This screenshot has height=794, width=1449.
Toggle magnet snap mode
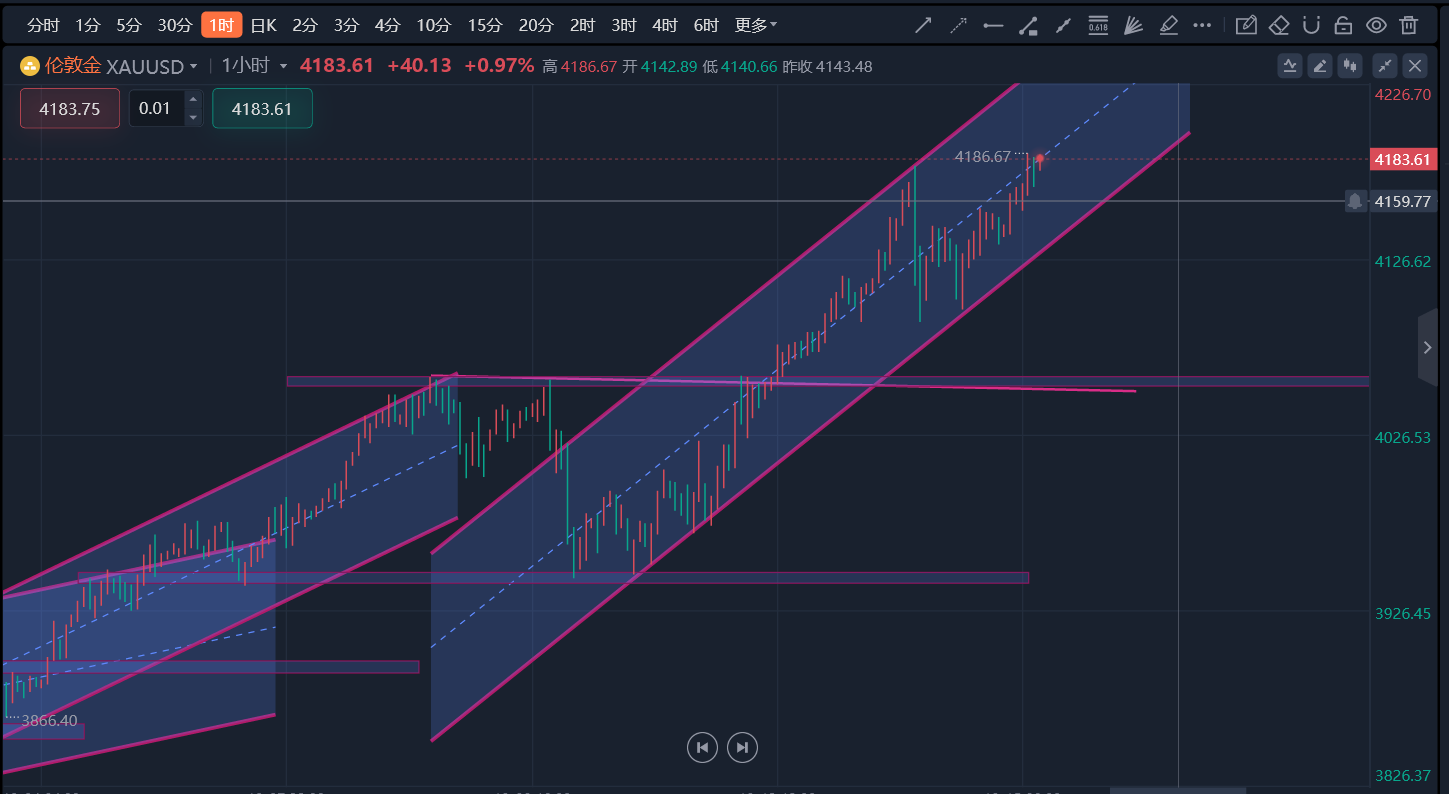pos(1312,25)
